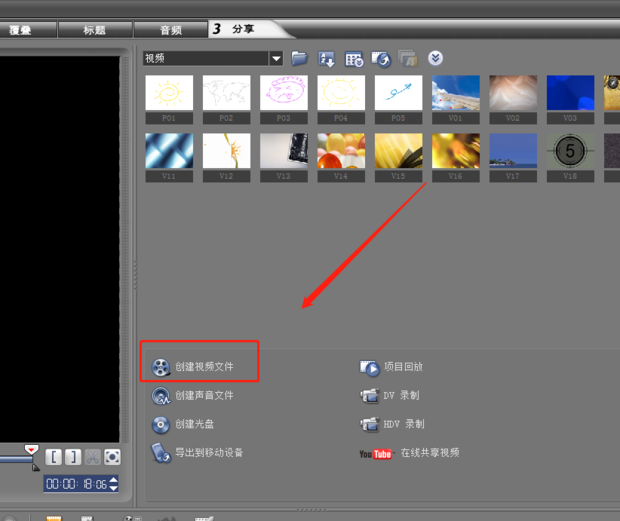Click the YouTube logo icon

376,454
